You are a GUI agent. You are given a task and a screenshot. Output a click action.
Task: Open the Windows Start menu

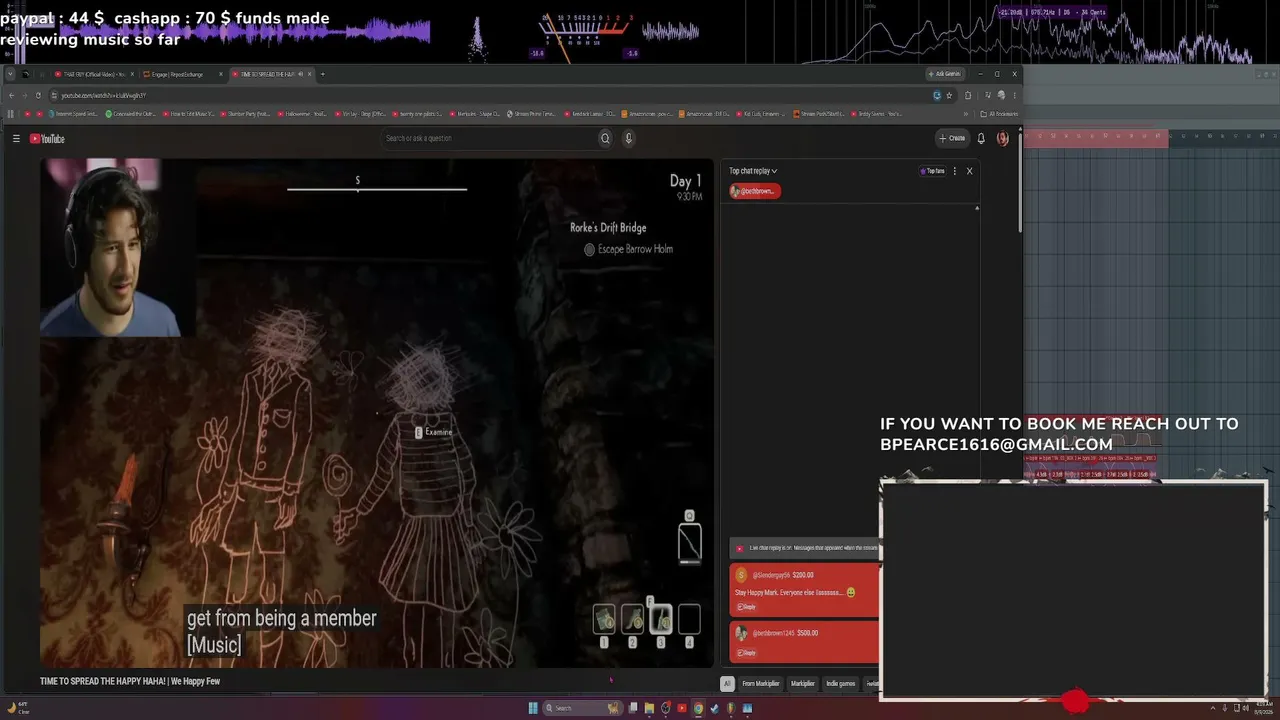point(533,708)
